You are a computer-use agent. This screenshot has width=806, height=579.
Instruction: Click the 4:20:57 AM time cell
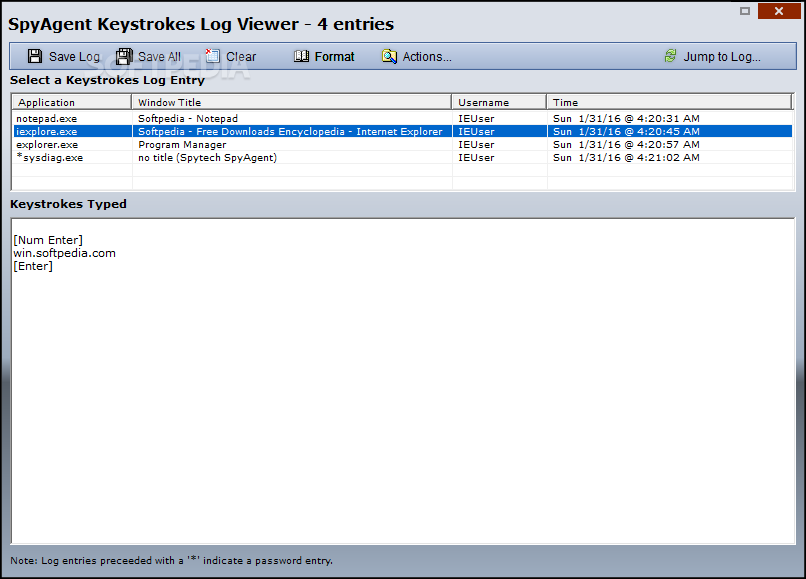[x=626, y=144]
